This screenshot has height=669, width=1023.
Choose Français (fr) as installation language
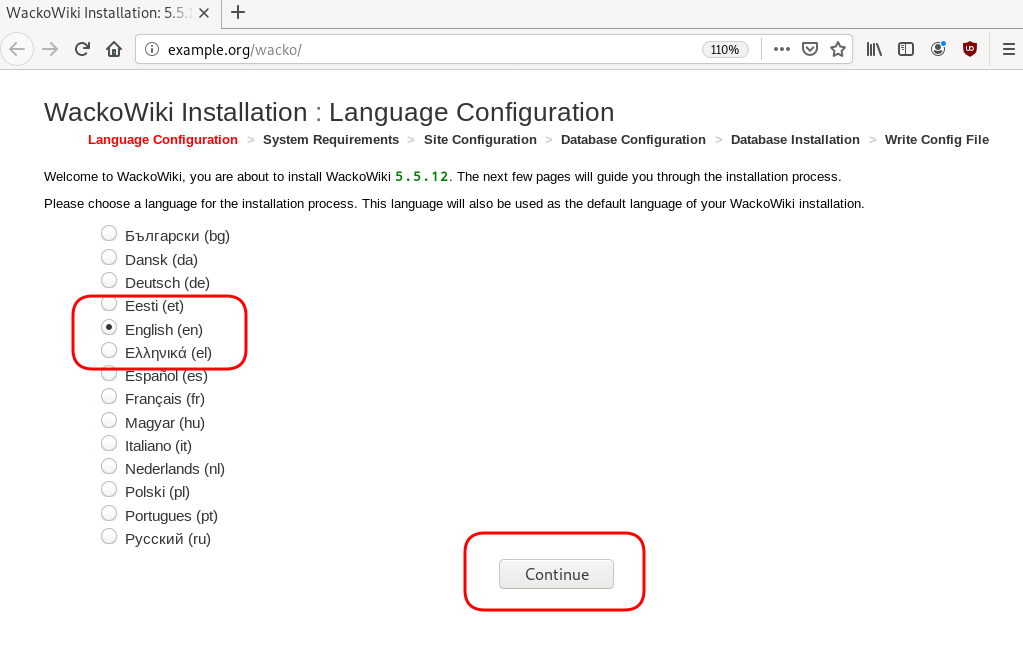coord(109,398)
